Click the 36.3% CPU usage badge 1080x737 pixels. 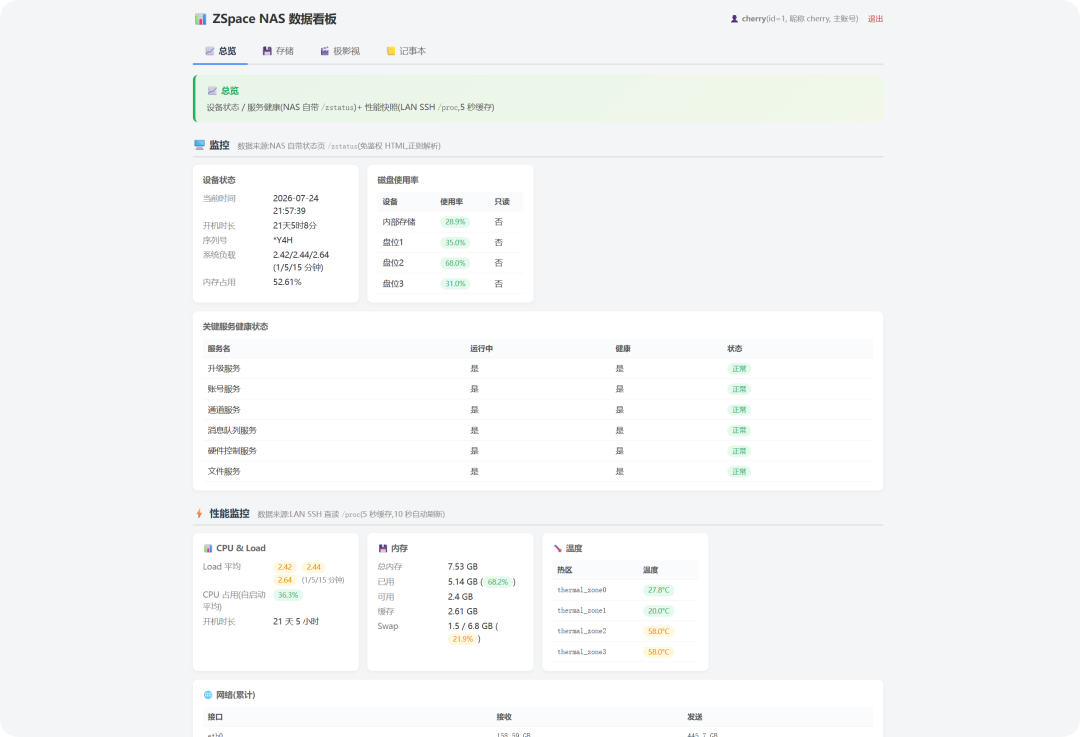tap(288, 595)
